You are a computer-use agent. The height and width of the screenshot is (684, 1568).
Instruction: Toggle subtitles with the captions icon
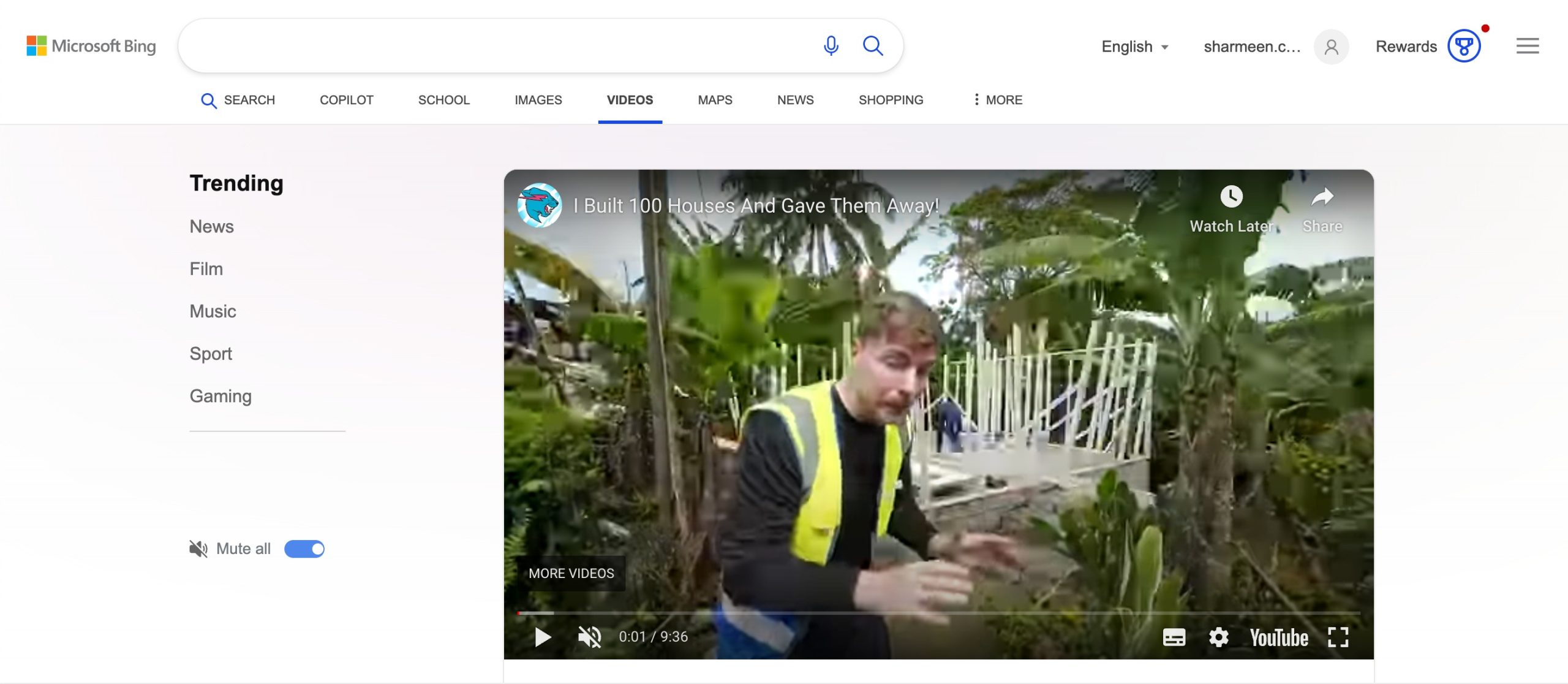click(x=1174, y=638)
